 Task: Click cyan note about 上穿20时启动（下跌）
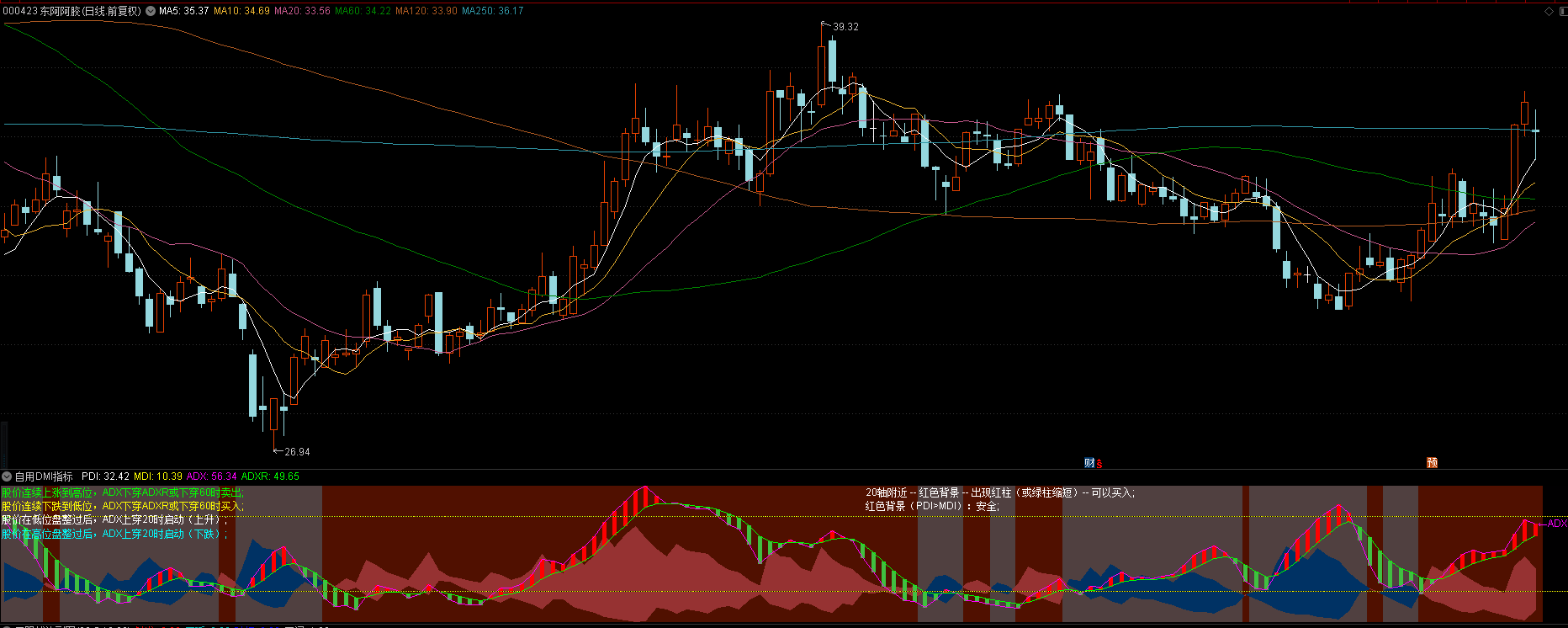pos(115,534)
